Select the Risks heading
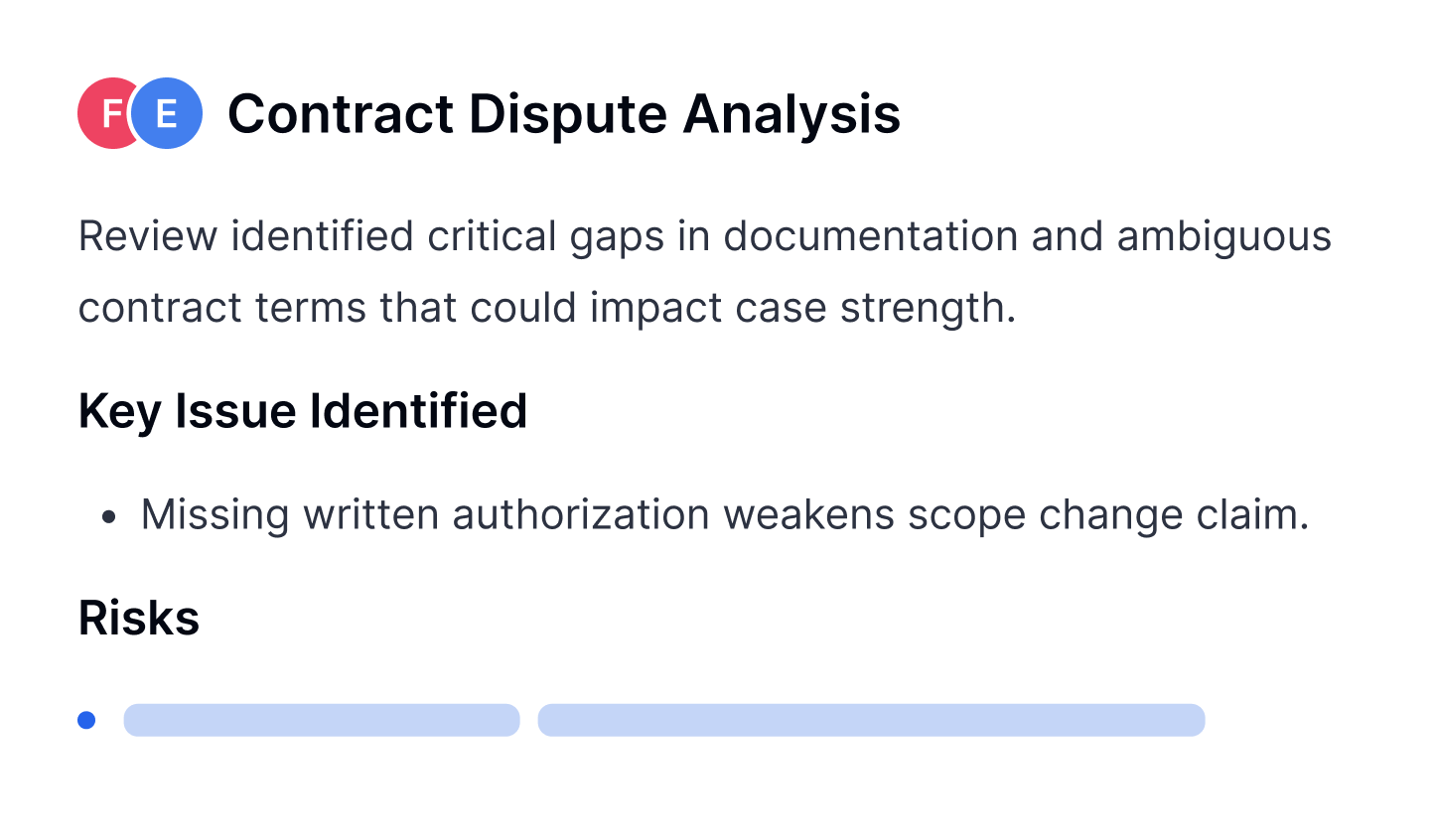The height and width of the screenshot is (840, 1436). 139,618
